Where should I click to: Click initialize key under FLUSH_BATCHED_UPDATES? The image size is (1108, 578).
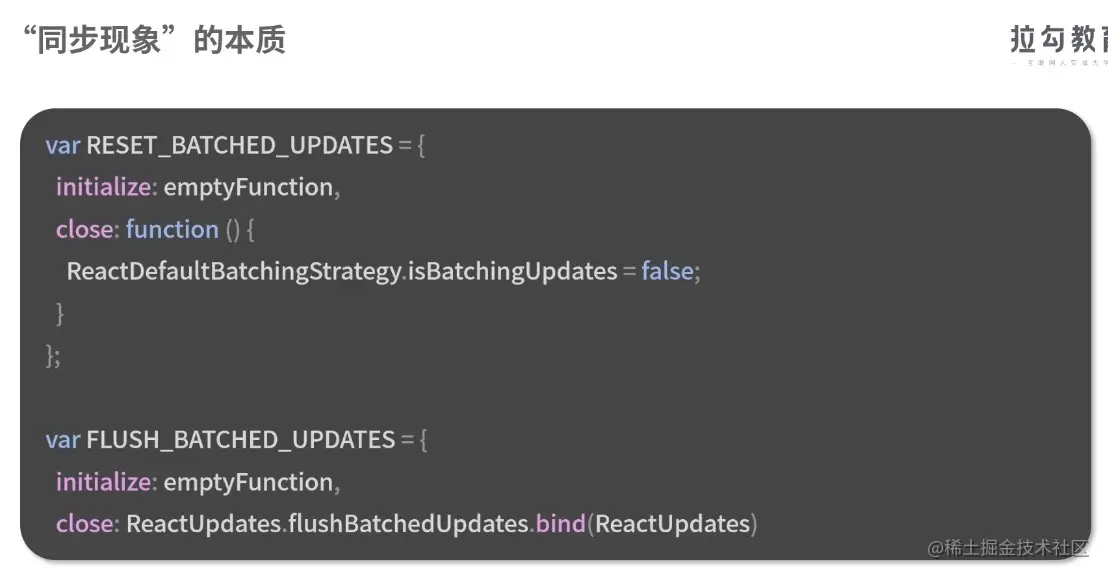tap(104, 482)
